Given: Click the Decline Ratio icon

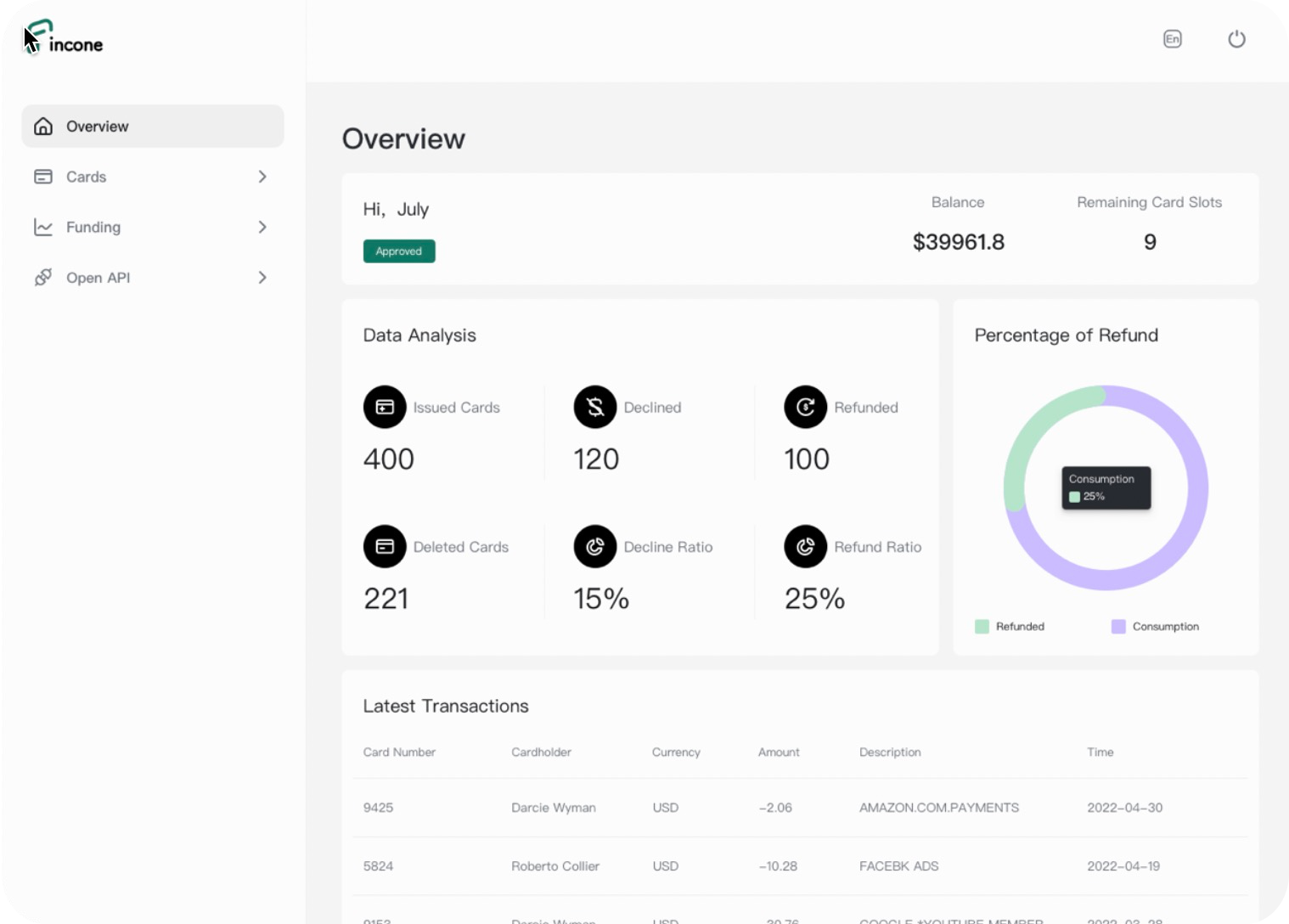Looking at the screenshot, I should [595, 546].
